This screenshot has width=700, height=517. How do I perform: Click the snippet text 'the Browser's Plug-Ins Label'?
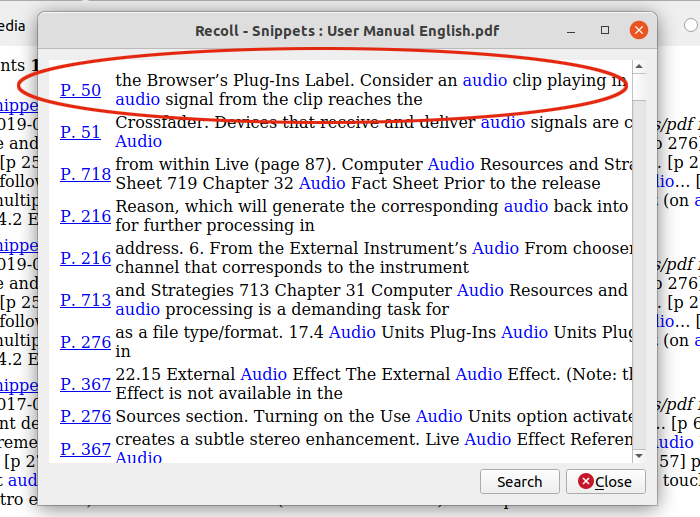pos(235,80)
